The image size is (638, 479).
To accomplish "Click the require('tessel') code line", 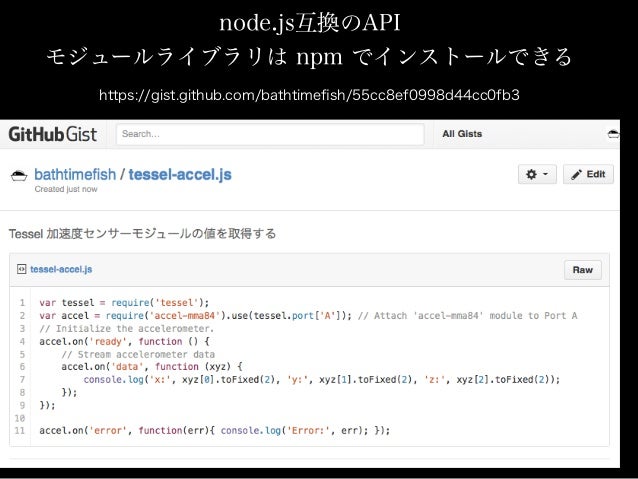I will (x=124, y=303).
